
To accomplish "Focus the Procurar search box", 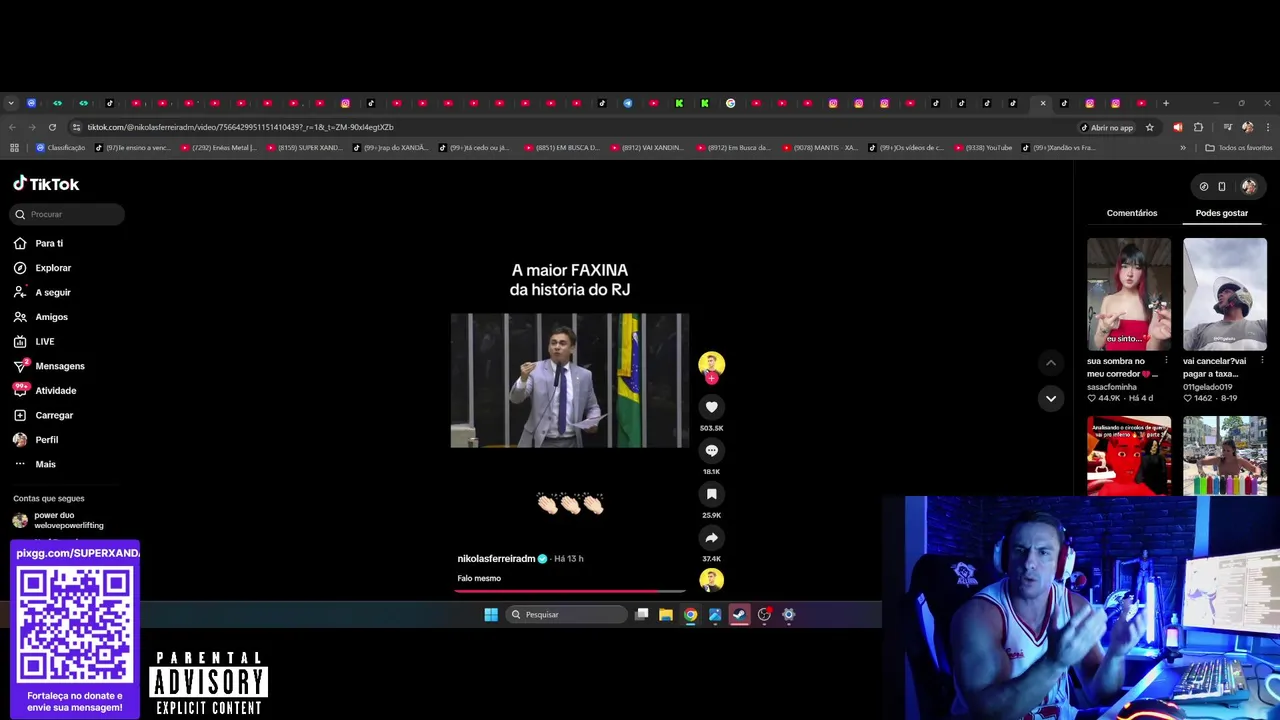I will (x=68, y=214).
